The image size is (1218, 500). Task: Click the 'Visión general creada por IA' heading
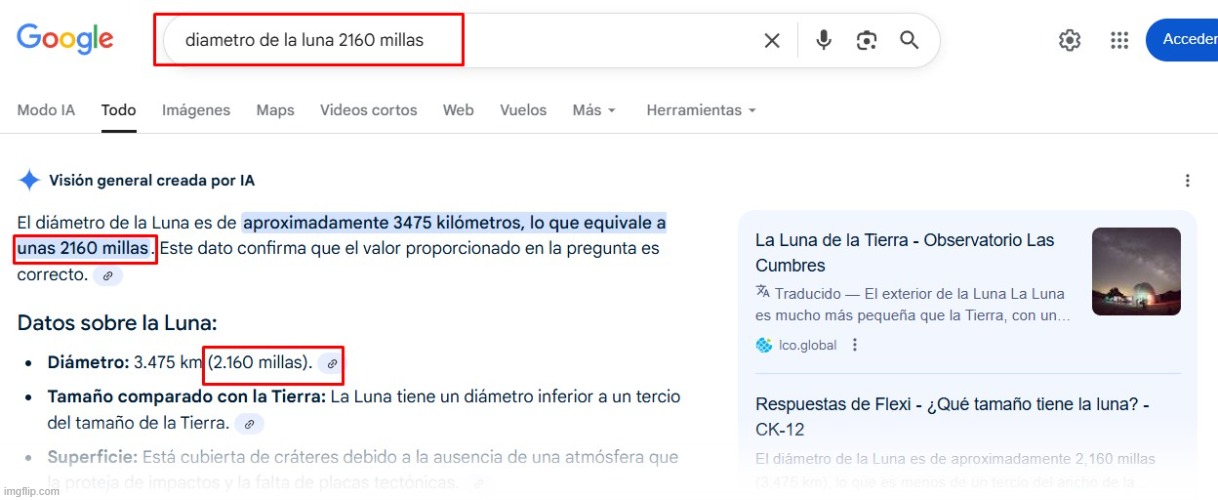click(152, 181)
